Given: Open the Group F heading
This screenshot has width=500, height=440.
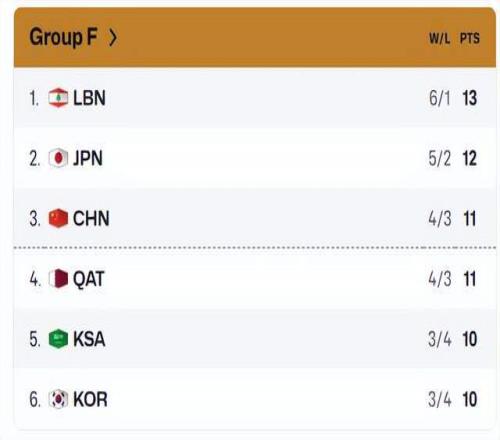Looking at the screenshot, I should [x=63, y=37].
